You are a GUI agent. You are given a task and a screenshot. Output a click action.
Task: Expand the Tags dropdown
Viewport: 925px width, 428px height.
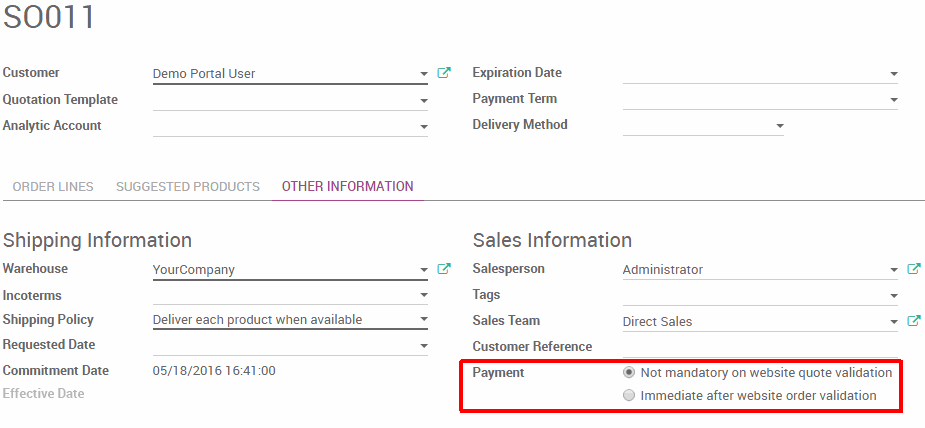(893, 296)
